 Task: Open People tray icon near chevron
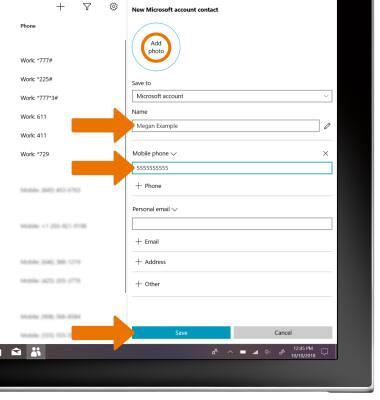(215, 352)
